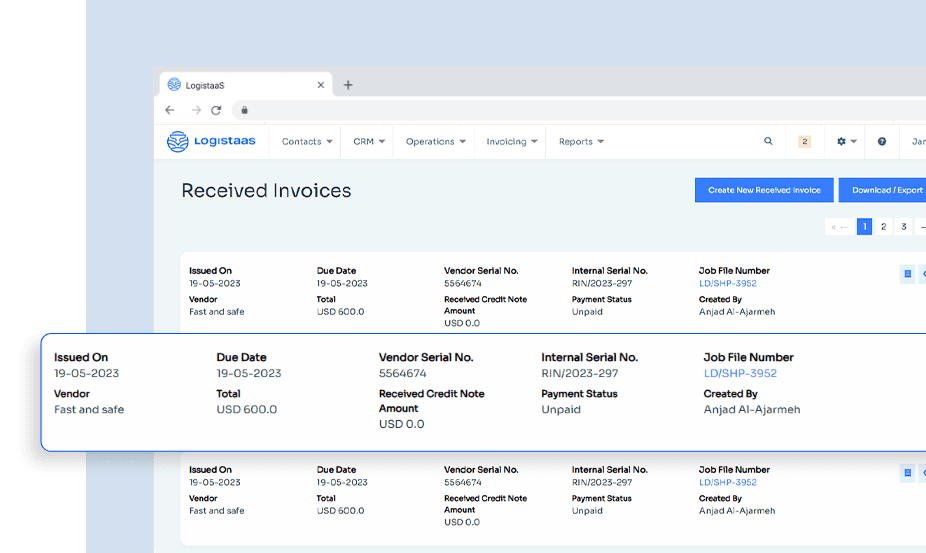Viewport: 926px width, 553px height.
Task: Click the padlock icon in address bar
Action: click(244, 110)
